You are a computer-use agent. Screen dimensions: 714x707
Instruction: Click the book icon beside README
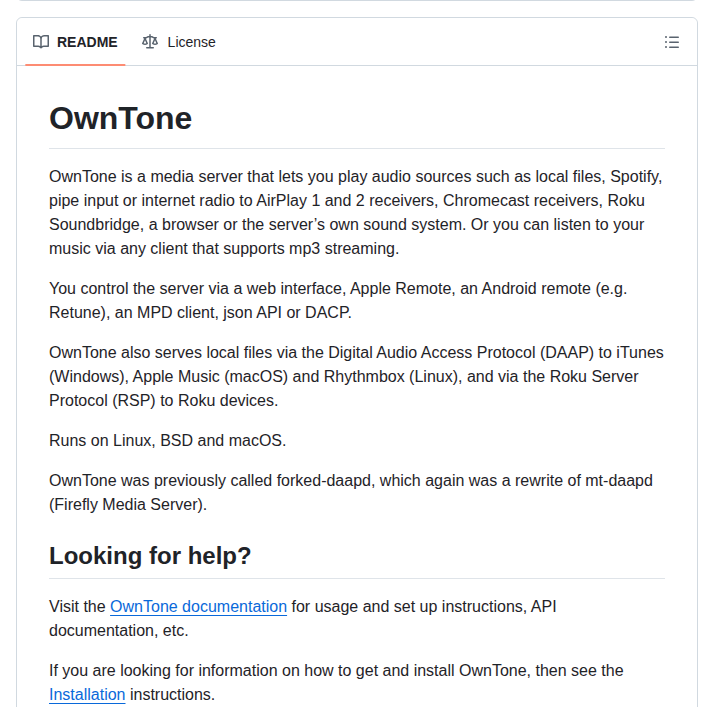[41, 42]
